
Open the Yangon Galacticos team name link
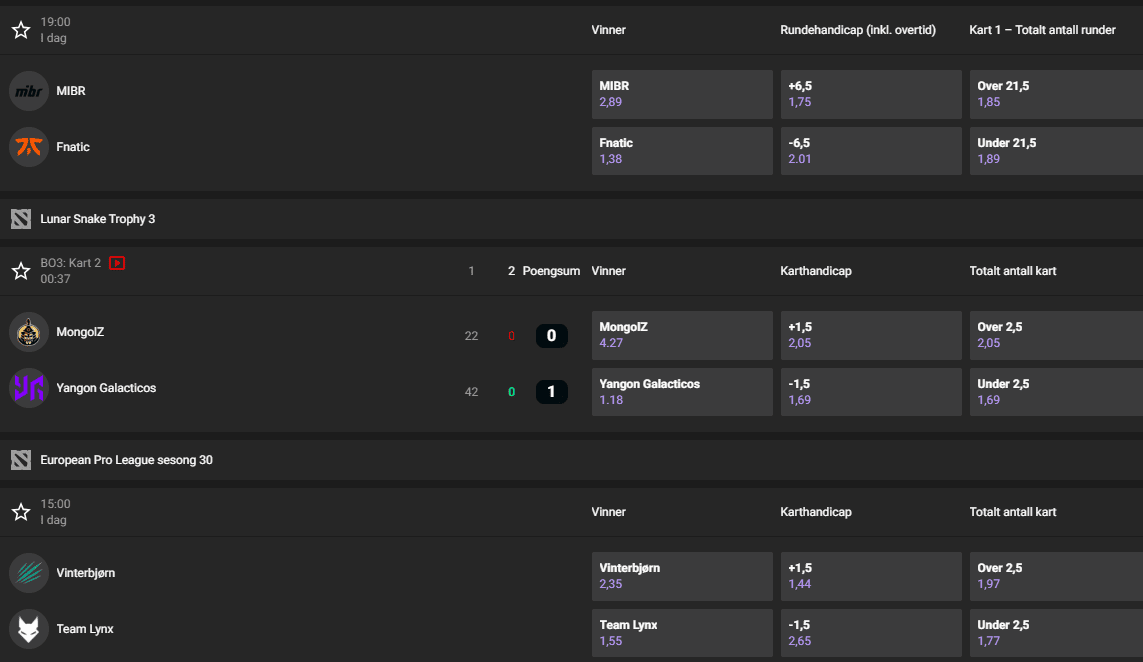(x=106, y=388)
